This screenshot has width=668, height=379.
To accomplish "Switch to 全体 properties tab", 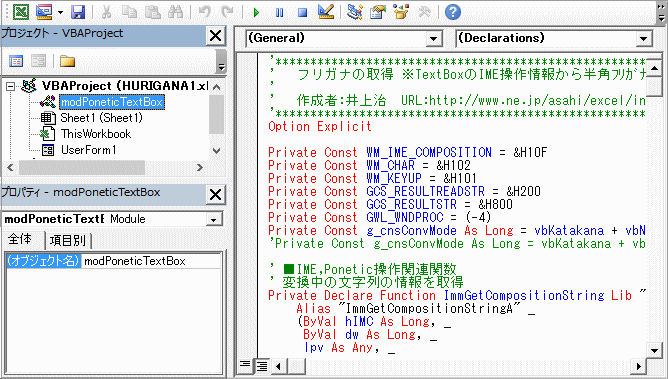I will point(20,240).
